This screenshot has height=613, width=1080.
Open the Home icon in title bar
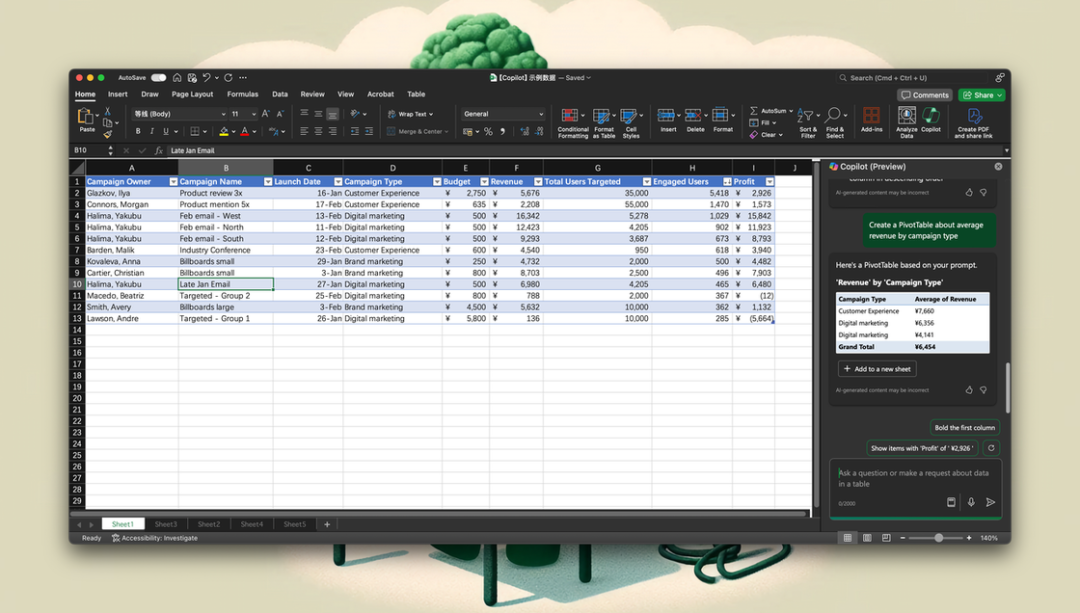click(177, 78)
